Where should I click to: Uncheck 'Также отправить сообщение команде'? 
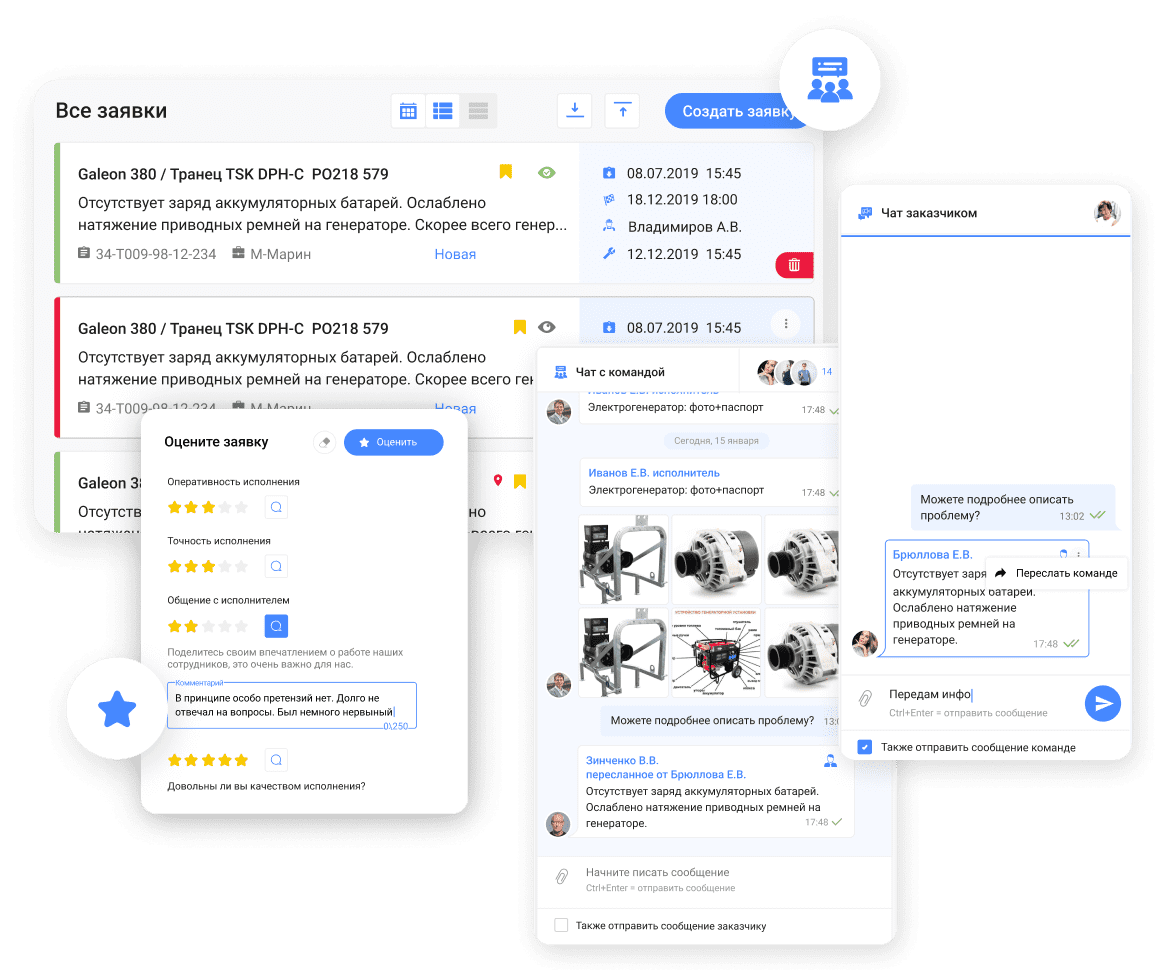pyautogui.click(x=865, y=747)
